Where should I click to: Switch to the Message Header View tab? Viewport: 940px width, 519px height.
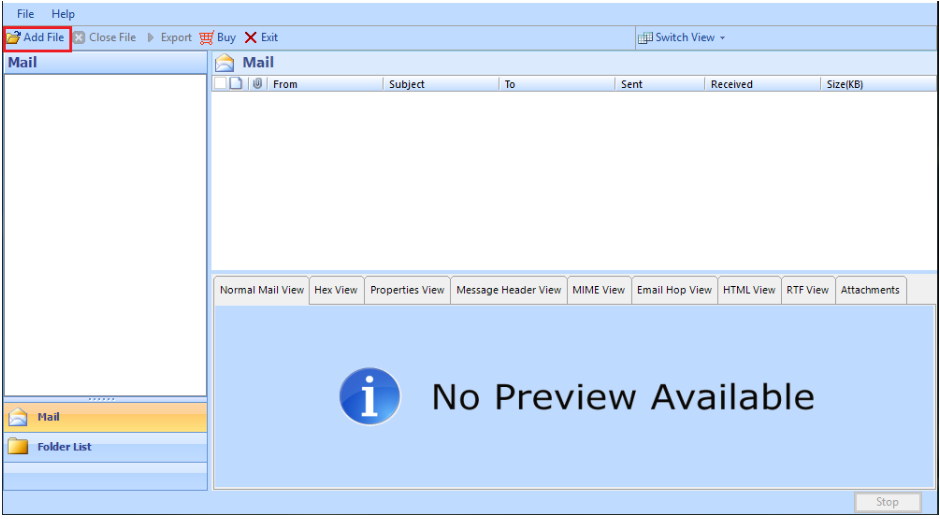point(509,290)
